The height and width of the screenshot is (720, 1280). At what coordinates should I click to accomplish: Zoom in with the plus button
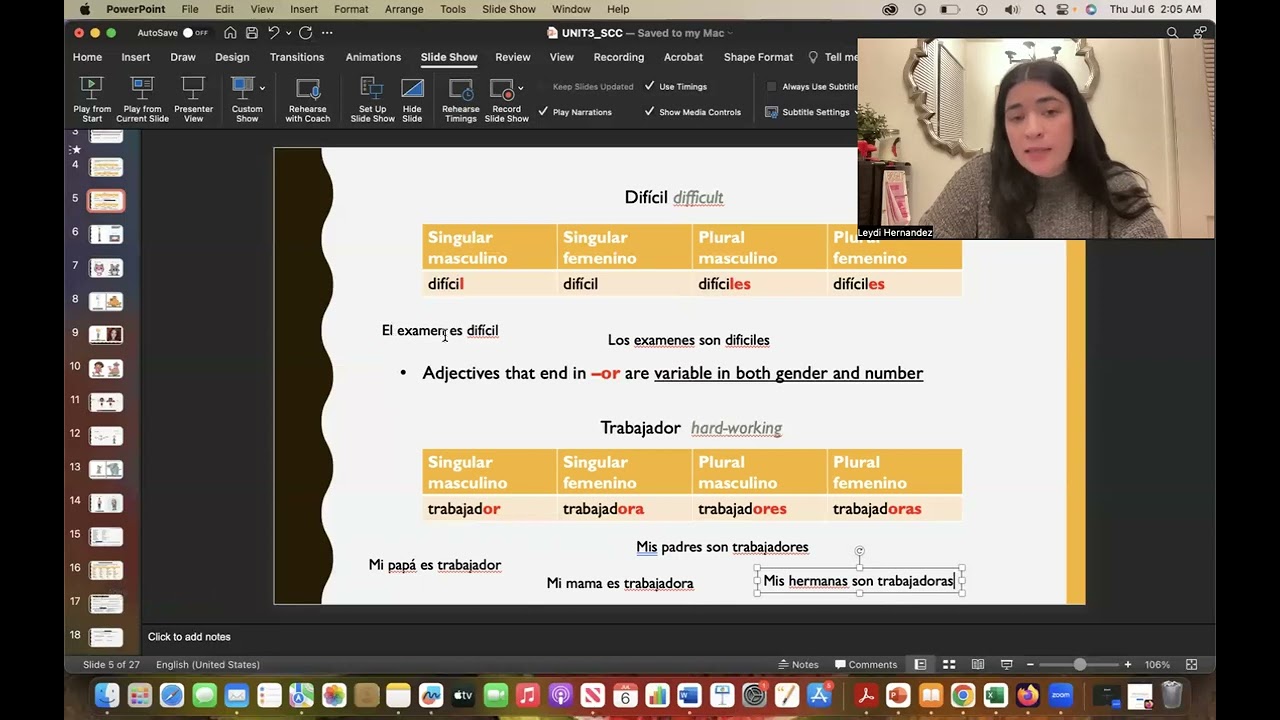pos(1127,664)
